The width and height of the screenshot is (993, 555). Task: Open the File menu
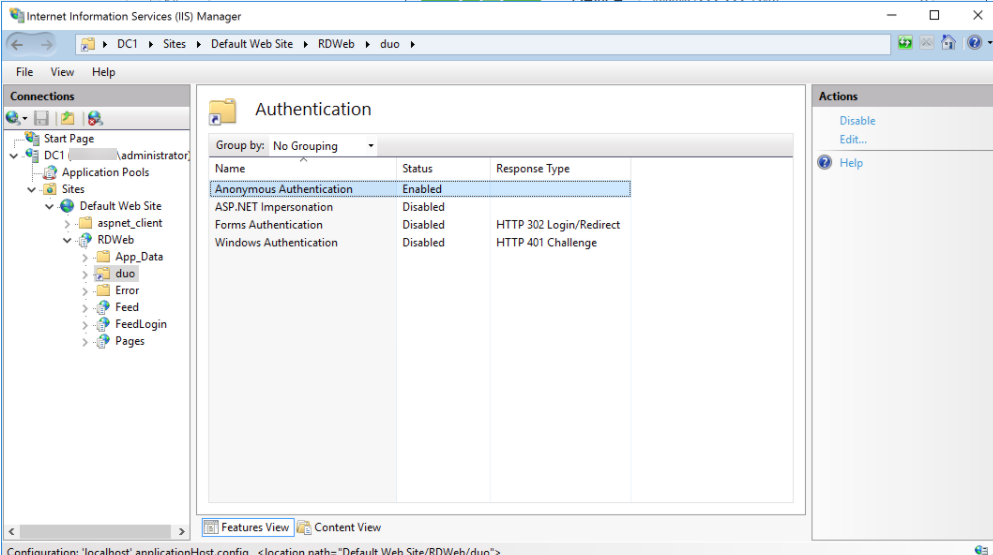pyautogui.click(x=24, y=72)
